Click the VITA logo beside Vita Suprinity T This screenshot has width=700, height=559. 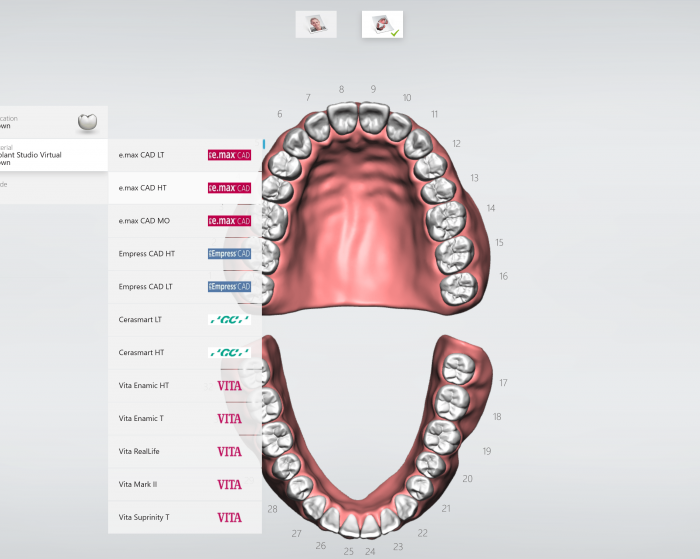pos(229,518)
